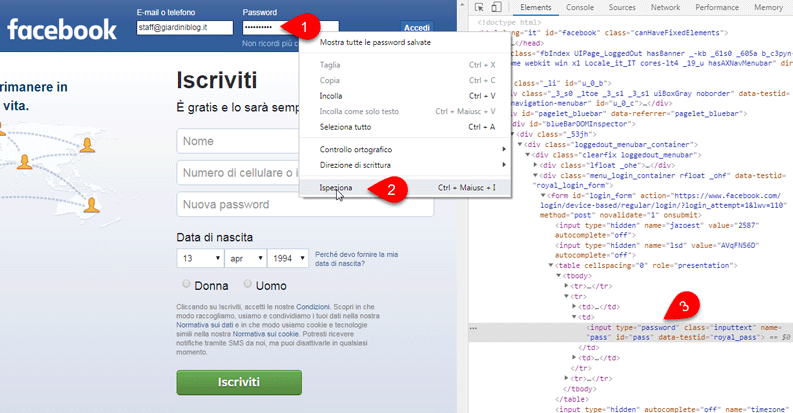Click the Data di nascita label
The height and width of the screenshot is (413, 793).
[214, 237]
